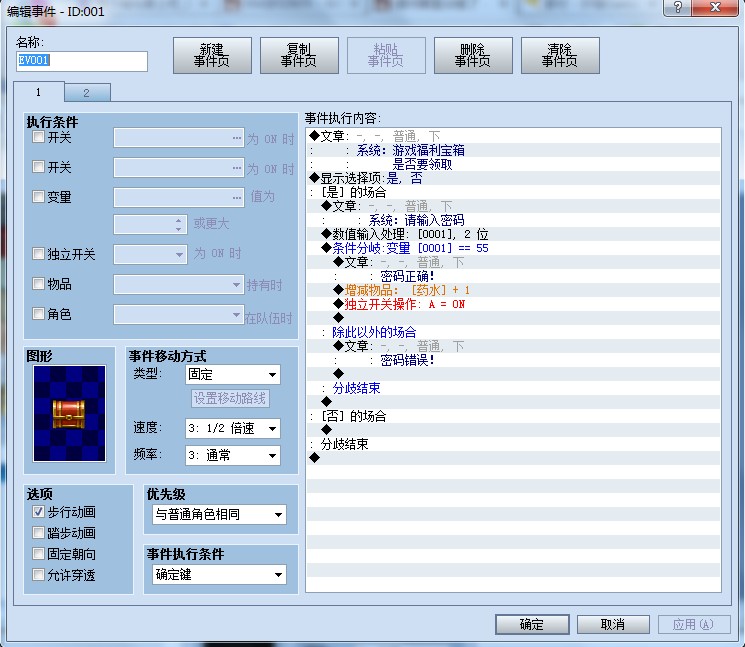Click 复制事件页 button

[x=299, y=56]
